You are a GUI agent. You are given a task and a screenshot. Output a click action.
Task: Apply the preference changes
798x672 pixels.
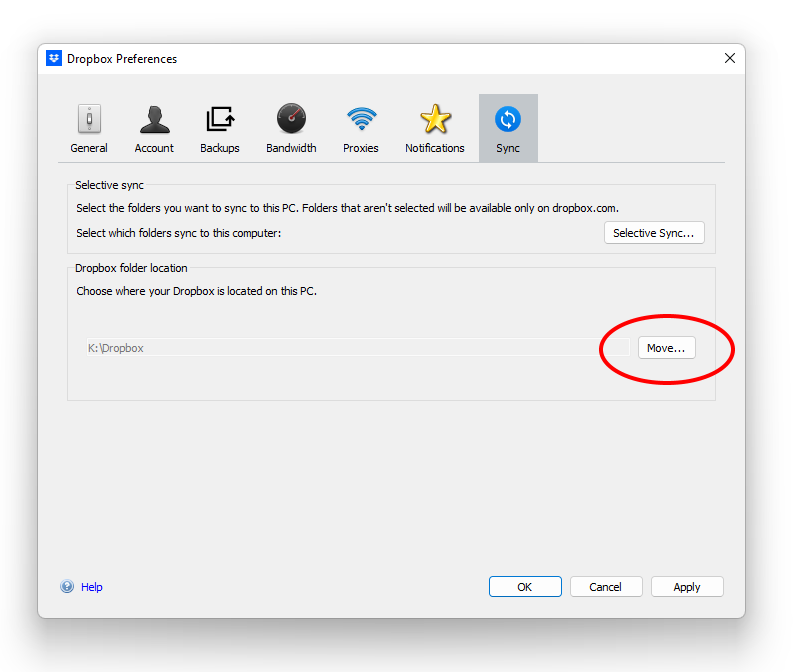click(x=687, y=586)
